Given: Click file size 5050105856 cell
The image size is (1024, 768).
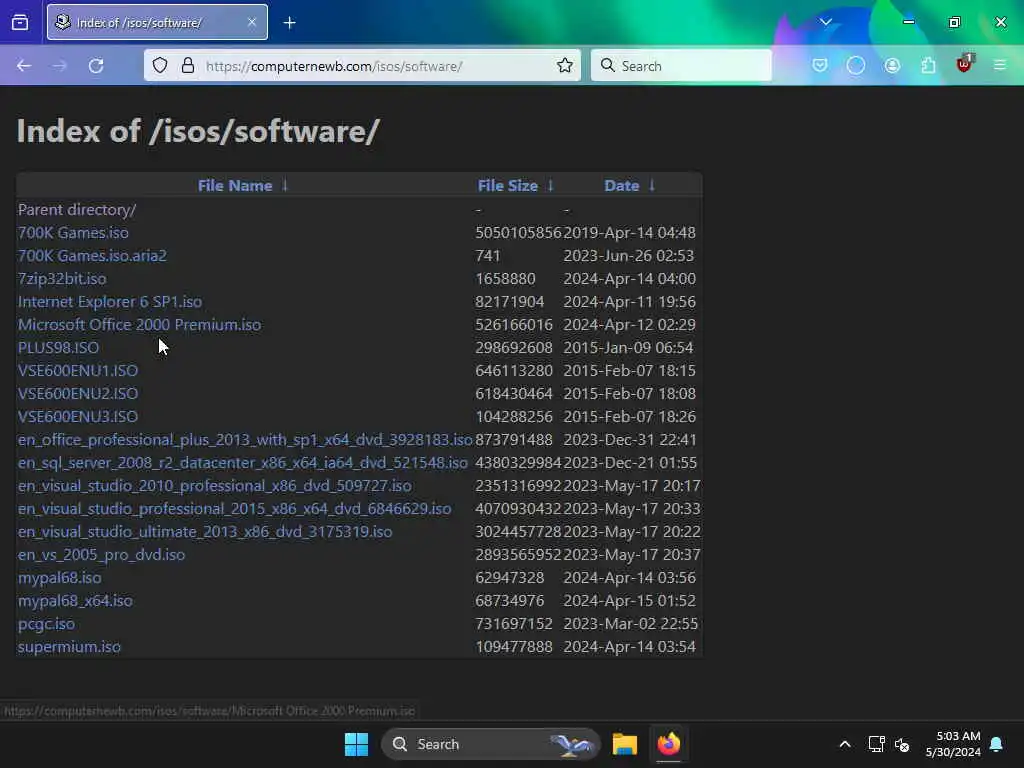Looking at the screenshot, I should coord(519,232).
